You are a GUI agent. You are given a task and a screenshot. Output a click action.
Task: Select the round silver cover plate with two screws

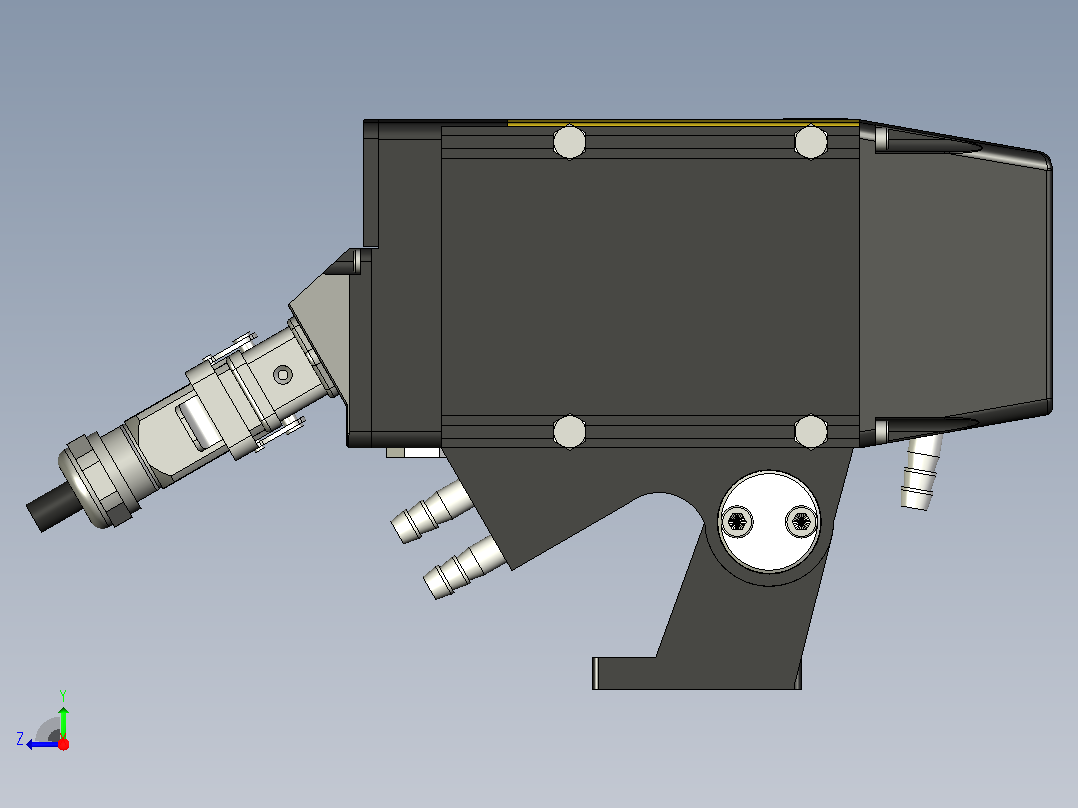tap(769, 521)
